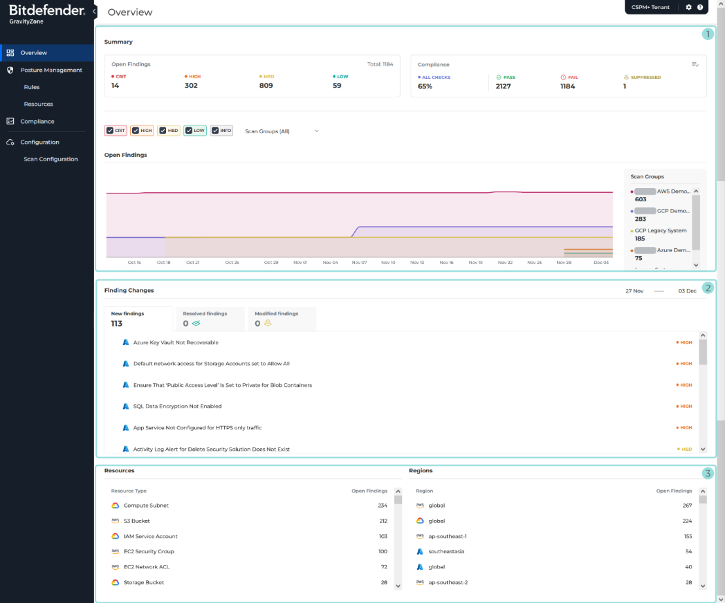
Task: Open the help question mark icon
Action: click(x=700, y=7)
